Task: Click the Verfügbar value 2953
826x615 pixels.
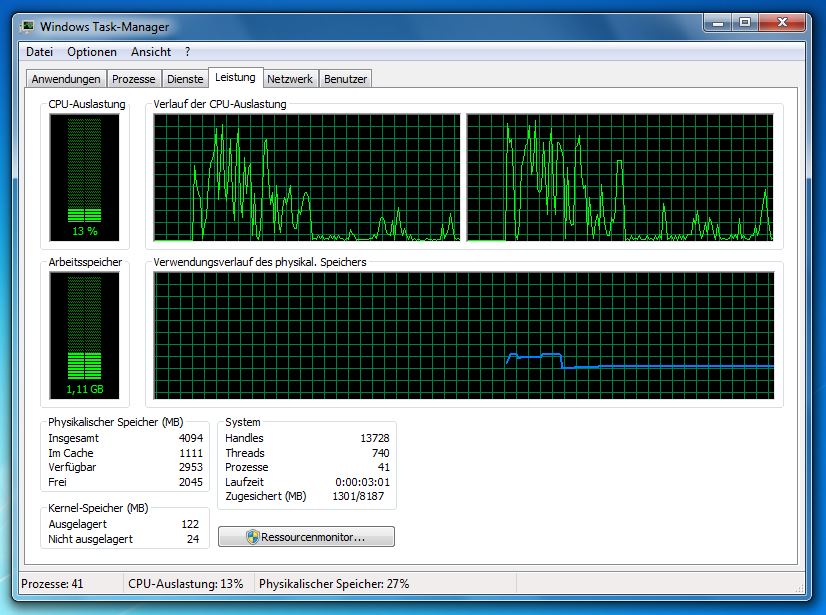Action: pyautogui.click(x=191, y=467)
